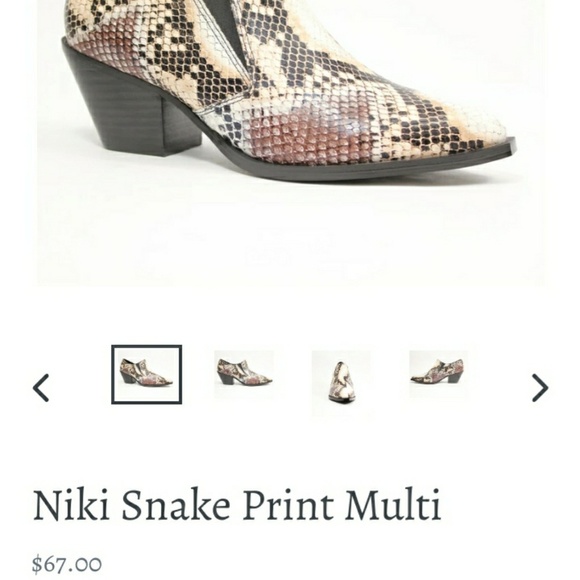580x580 pixels.
Task: Select the second boot side-view thumbnail
Action: 244,374
